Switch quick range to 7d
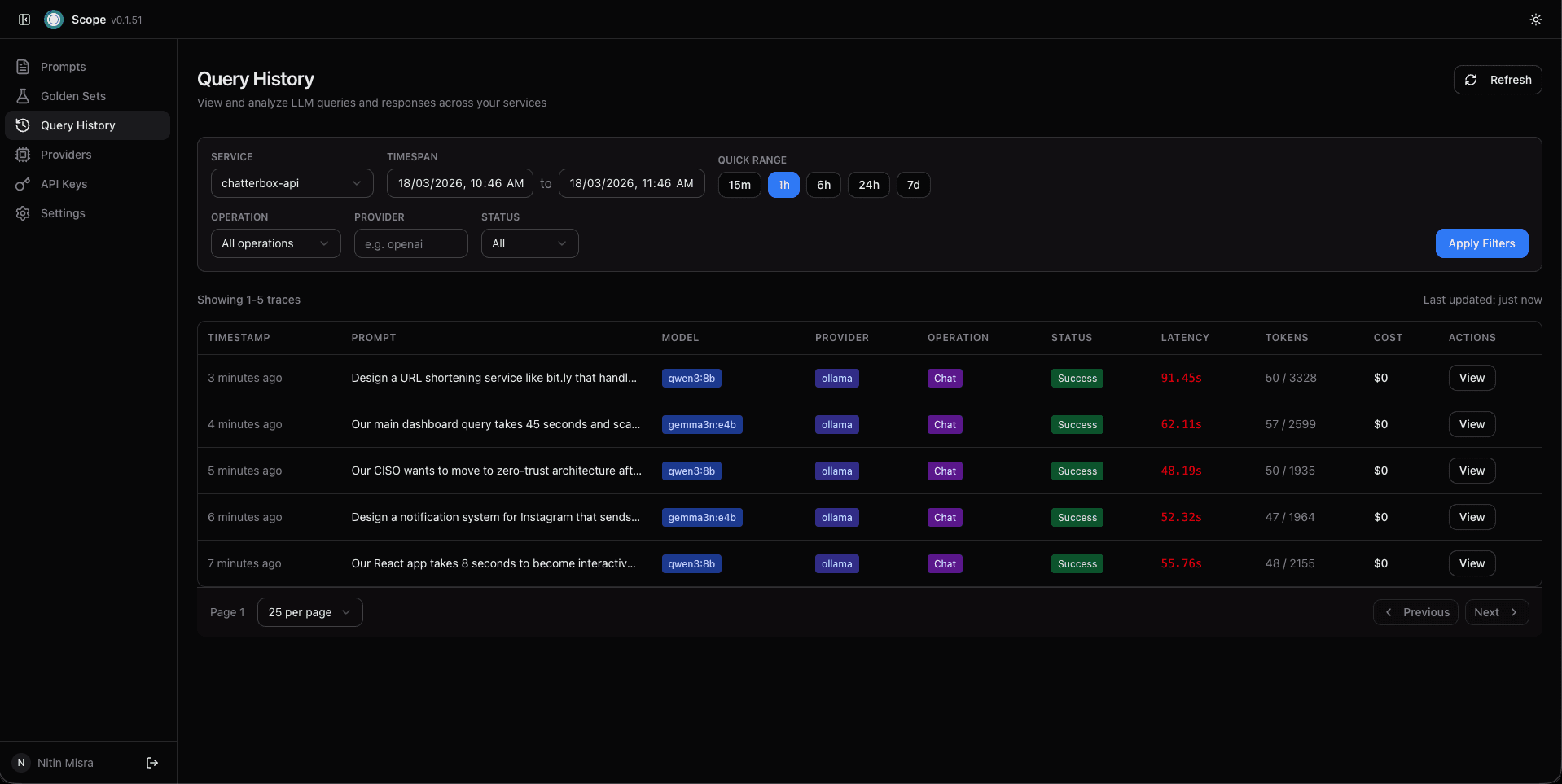 click(x=913, y=184)
